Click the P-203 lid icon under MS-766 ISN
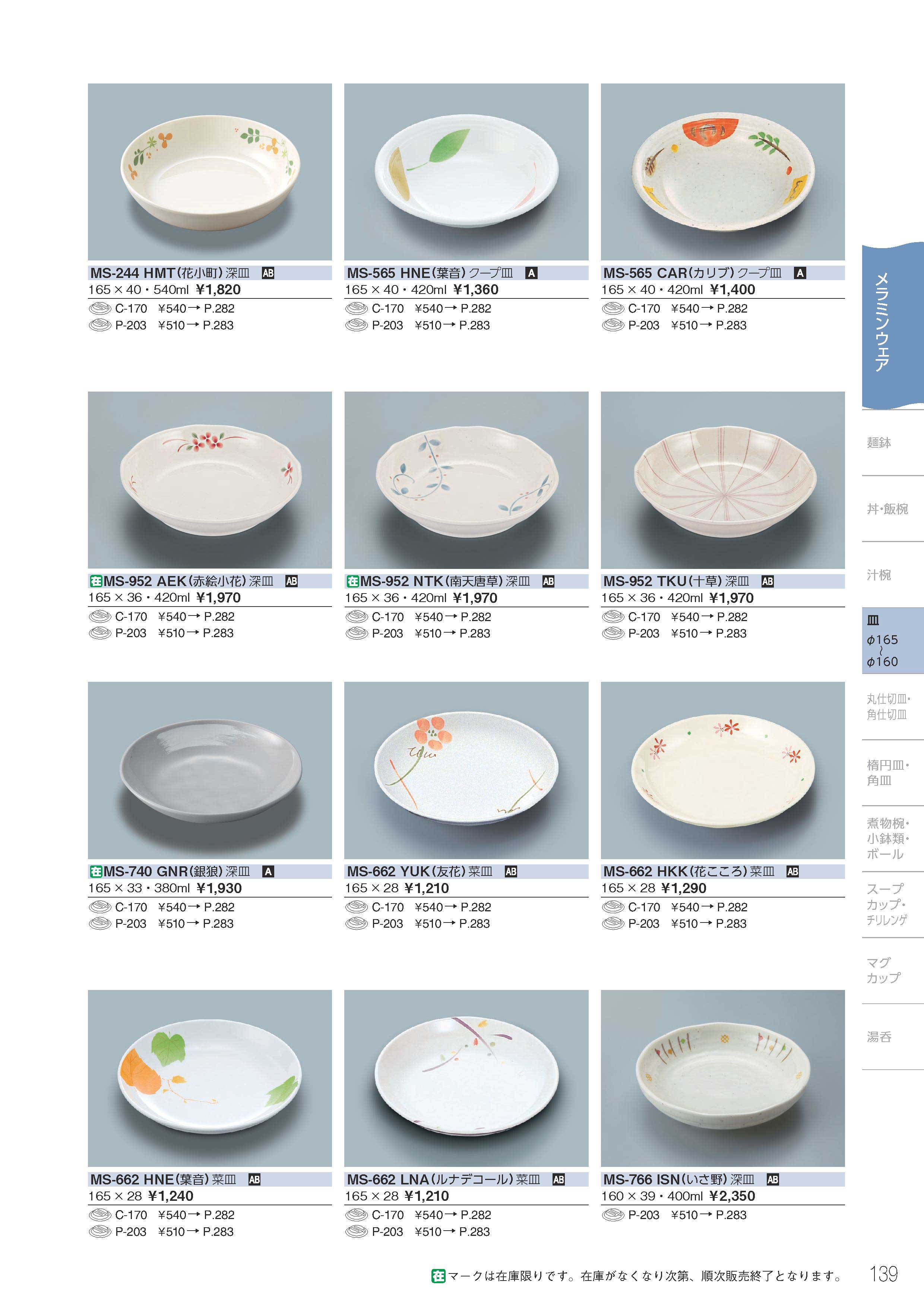 (613, 1215)
